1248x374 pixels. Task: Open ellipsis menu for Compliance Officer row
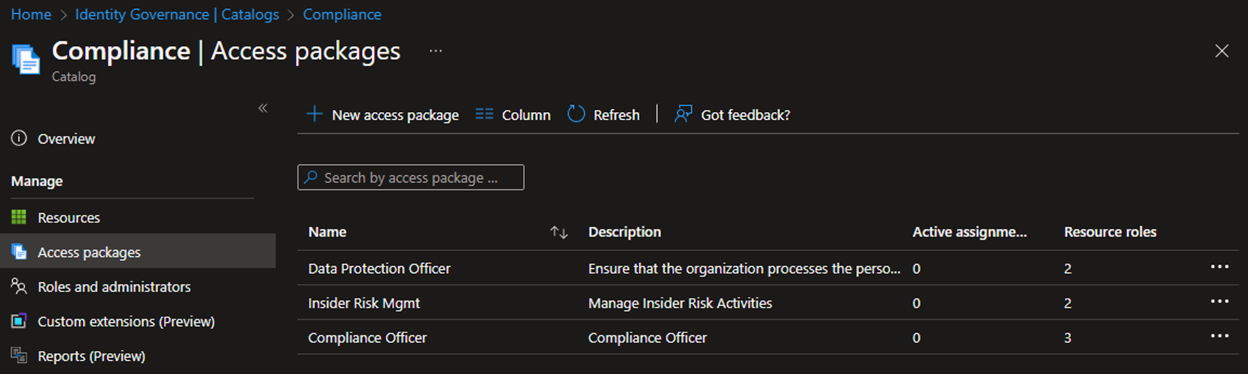tap(1219, 336)
